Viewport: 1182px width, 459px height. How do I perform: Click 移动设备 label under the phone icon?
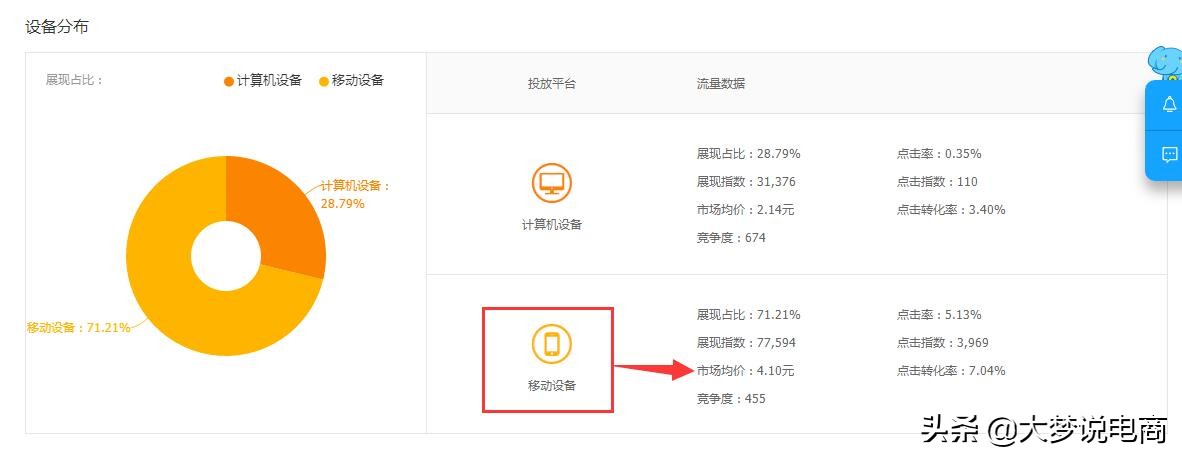tap(552, 385)
